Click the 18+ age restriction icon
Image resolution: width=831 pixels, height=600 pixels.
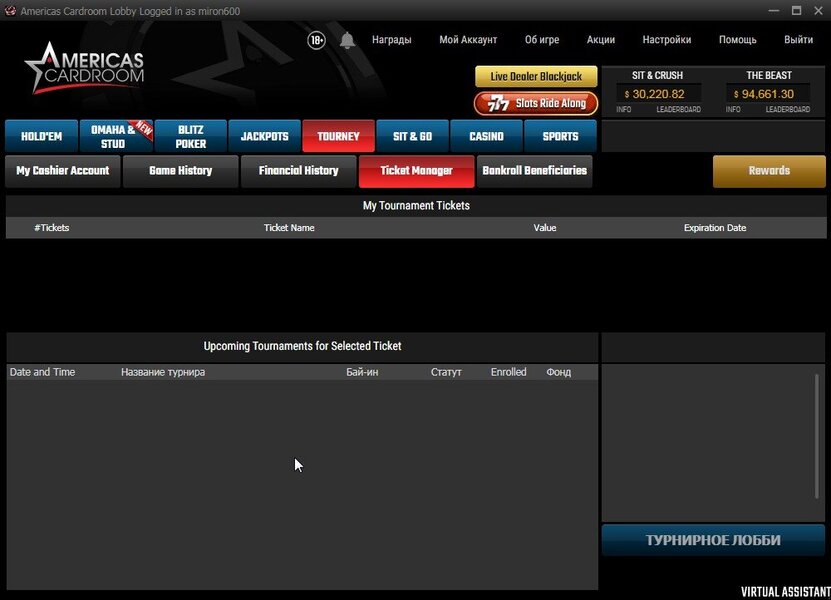click(x=317, y=40)
